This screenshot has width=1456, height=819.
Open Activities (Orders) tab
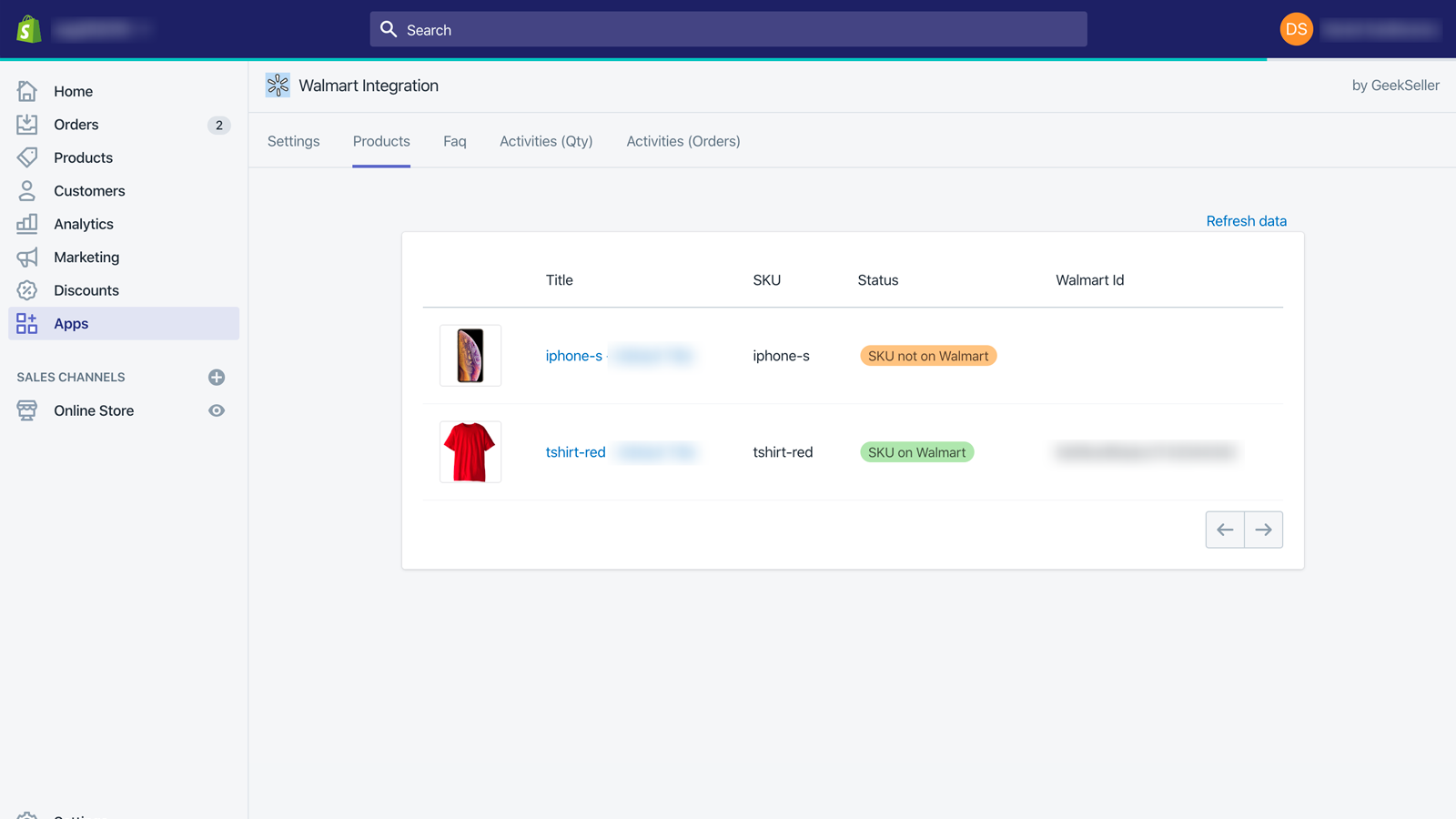(x=683, y=141)
